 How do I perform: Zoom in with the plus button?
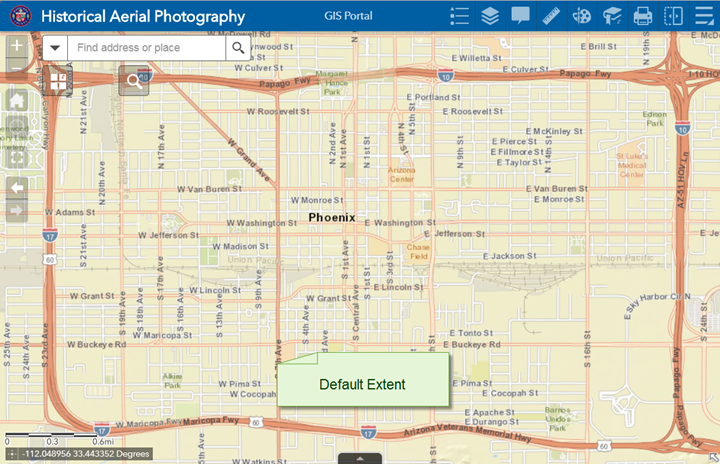coord(16,47)
